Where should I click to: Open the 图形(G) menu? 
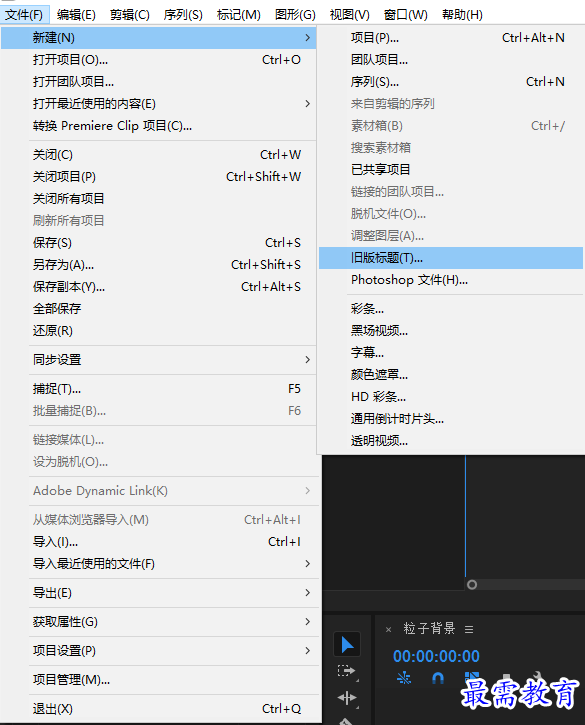[295, 15]
